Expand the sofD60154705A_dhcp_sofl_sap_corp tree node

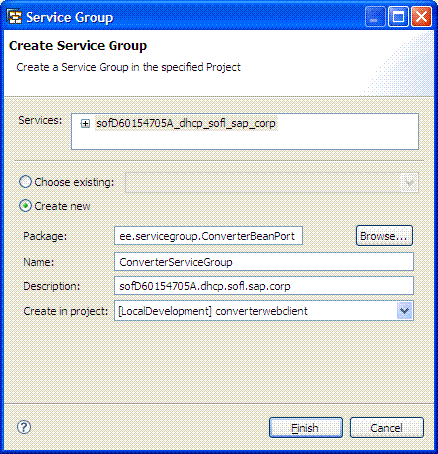[x=85, y=124]
